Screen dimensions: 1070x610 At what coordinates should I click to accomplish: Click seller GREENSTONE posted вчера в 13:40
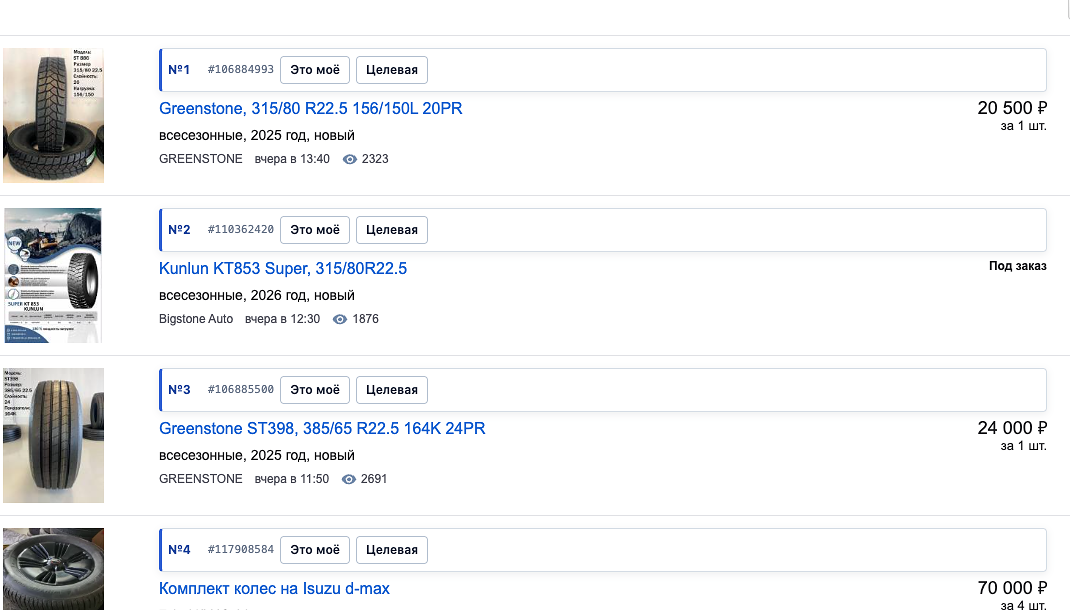[201, 159]
